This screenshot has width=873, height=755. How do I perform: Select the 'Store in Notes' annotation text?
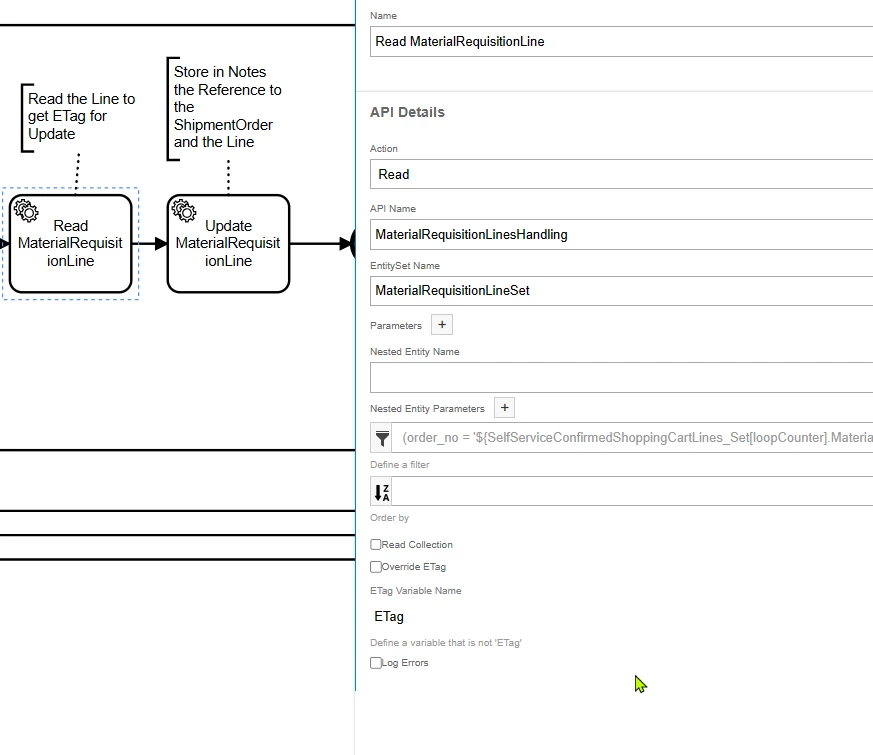click(227, 107)
